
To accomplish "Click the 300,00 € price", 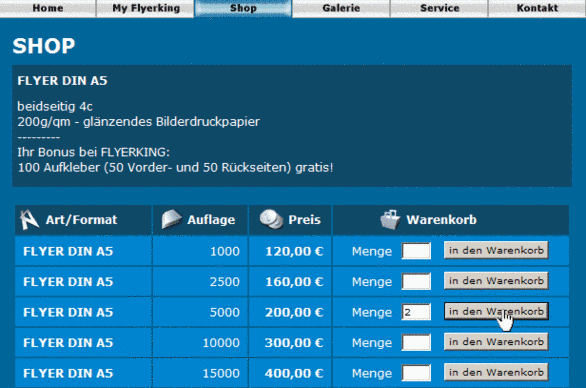I will [x=294, y=343].
